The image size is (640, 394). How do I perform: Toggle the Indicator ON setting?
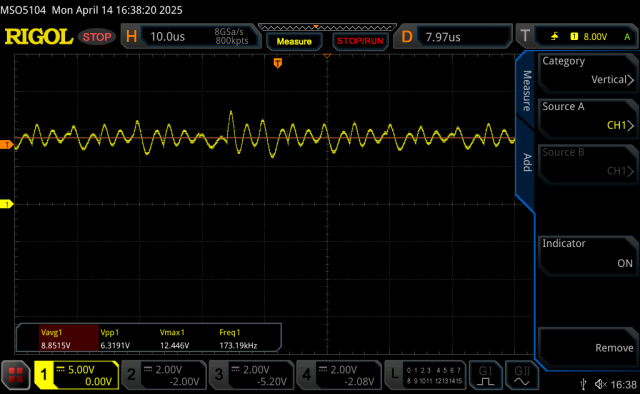tap(587, 254)
